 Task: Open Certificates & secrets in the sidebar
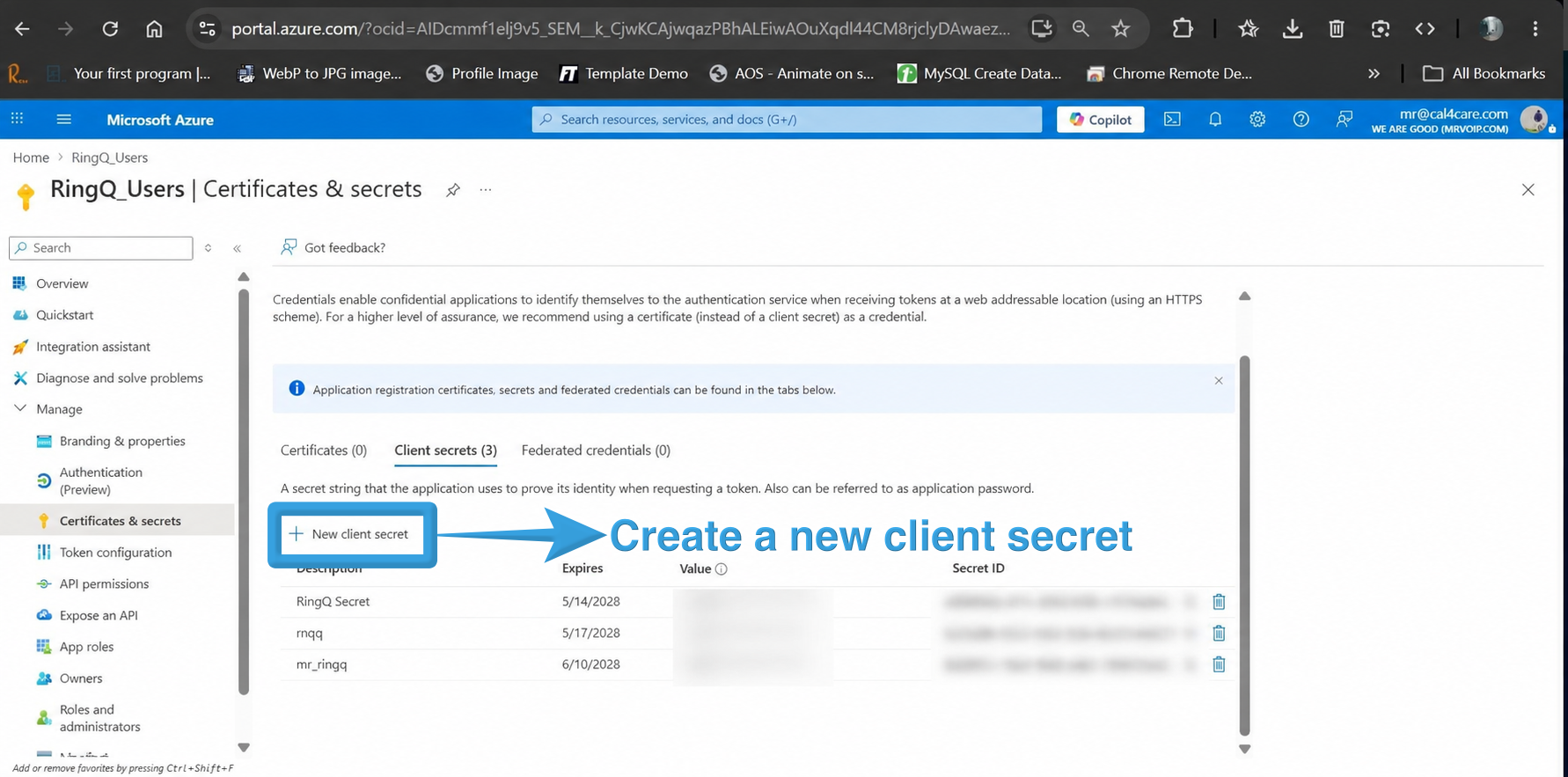pyautogui.click(x=120, y=521)
